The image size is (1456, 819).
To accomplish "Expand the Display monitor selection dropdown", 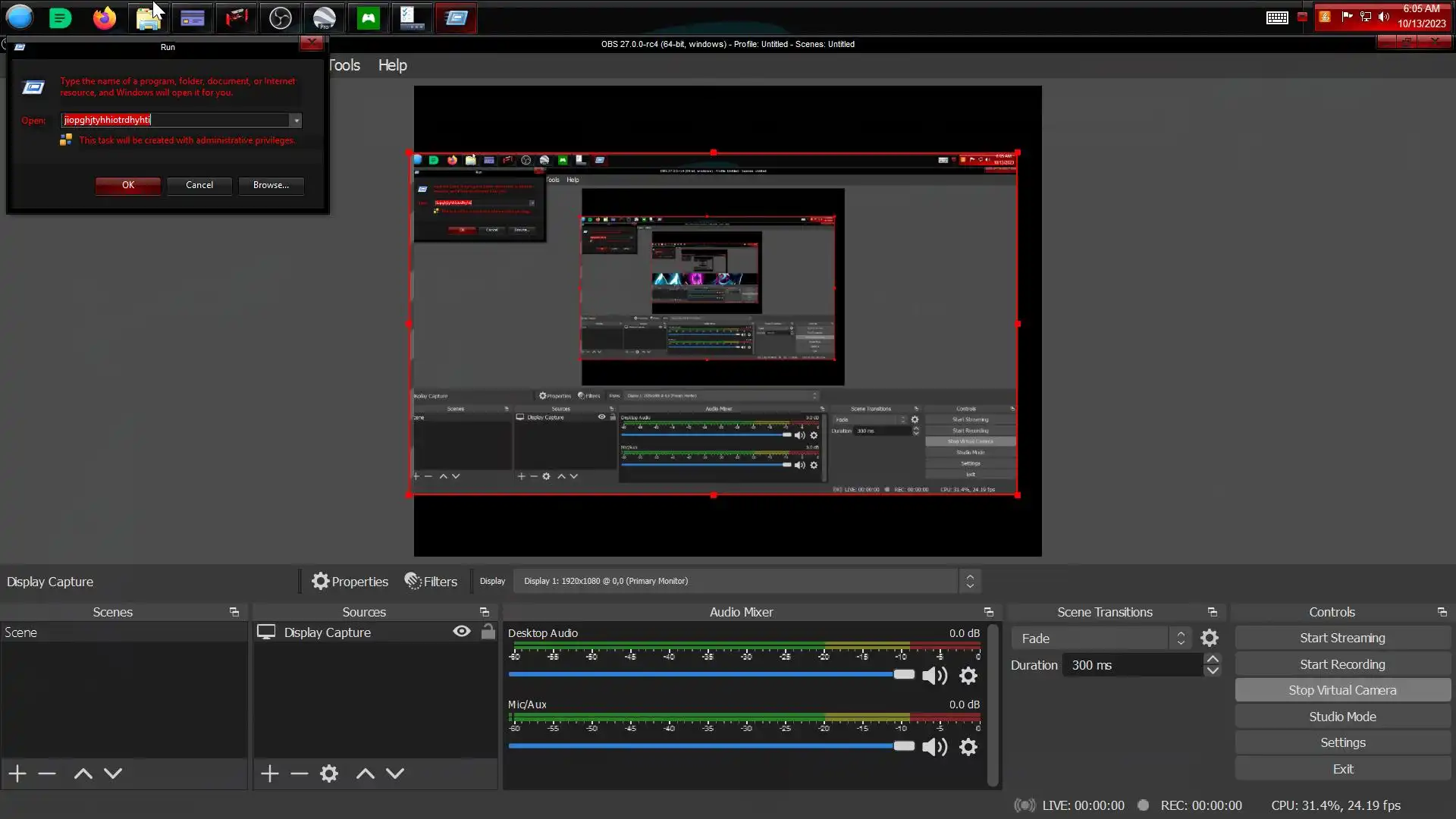I will point(970,582).
